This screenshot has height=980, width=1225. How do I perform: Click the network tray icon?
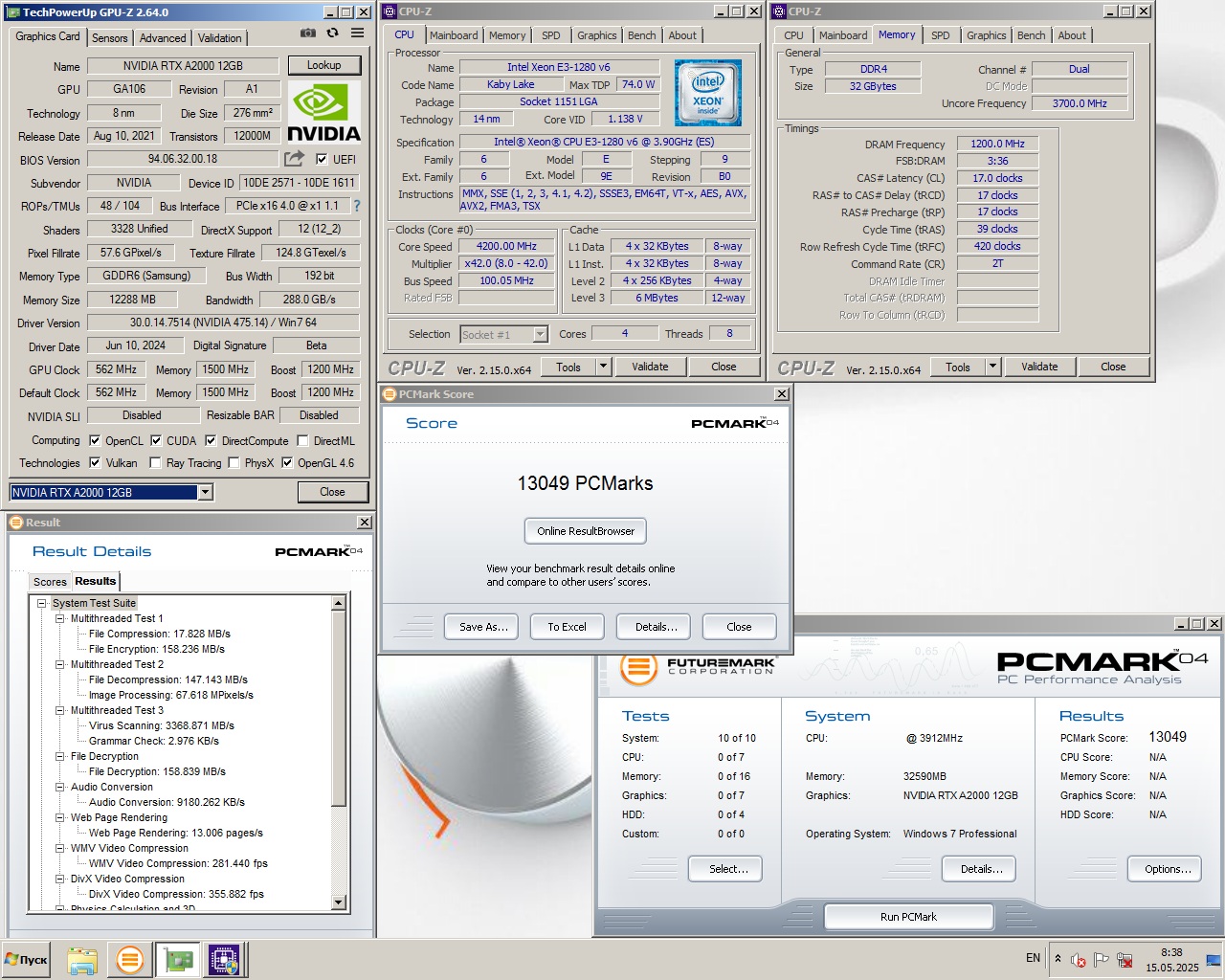pos(1125,959)
